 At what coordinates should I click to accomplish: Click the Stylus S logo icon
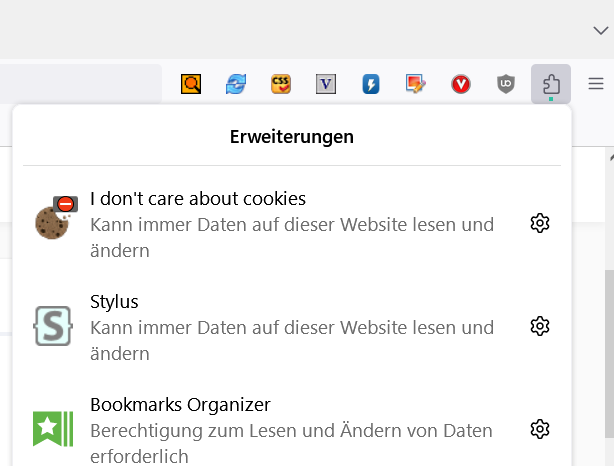click(53, 326)
